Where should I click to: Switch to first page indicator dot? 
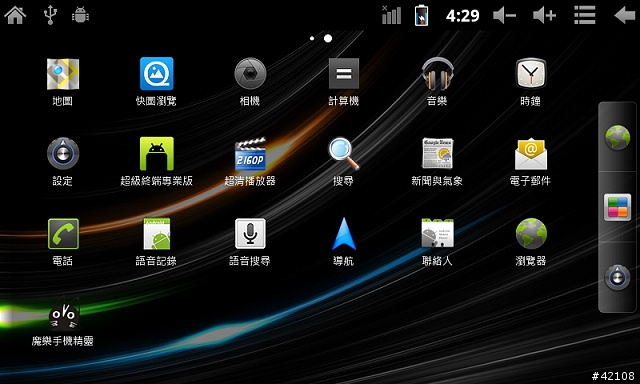(312, 38)
